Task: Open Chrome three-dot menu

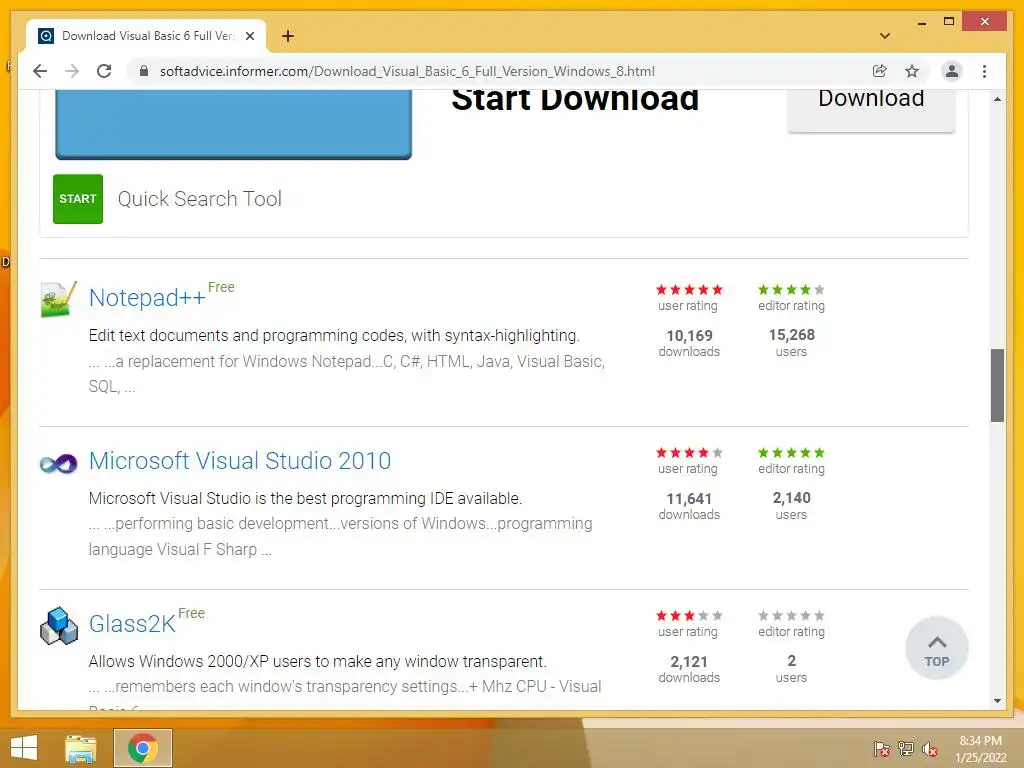Action: coord(984,71)
